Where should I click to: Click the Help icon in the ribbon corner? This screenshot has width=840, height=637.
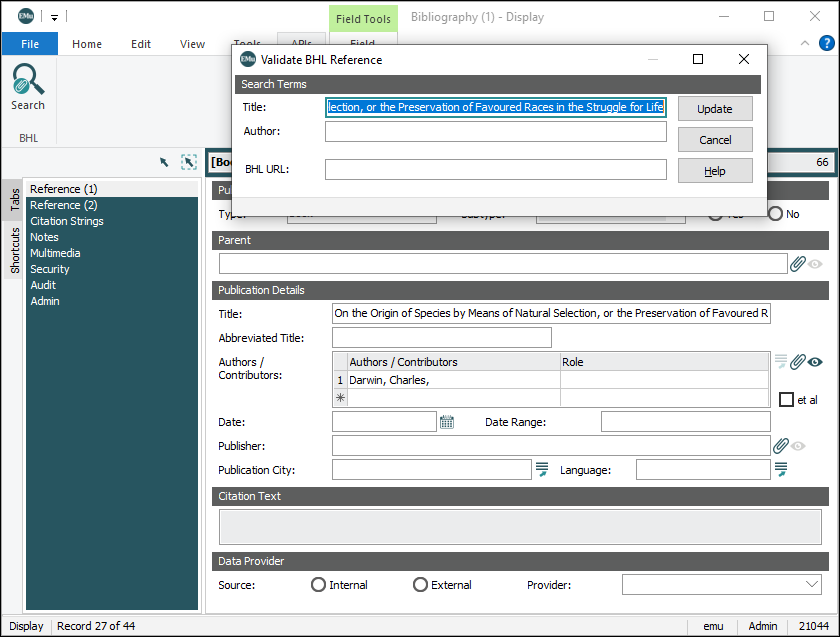[827, 43]
